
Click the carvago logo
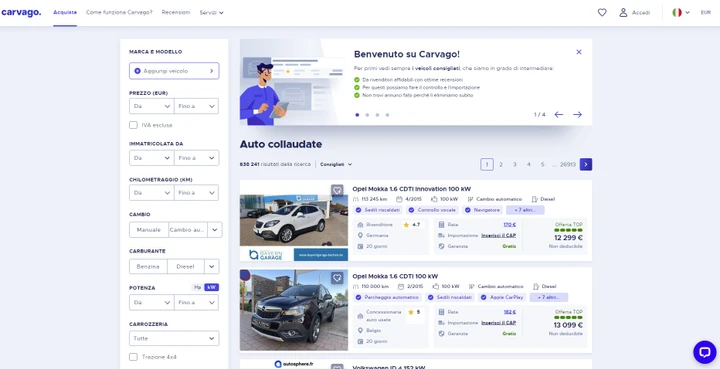click(x=21, y=12)
